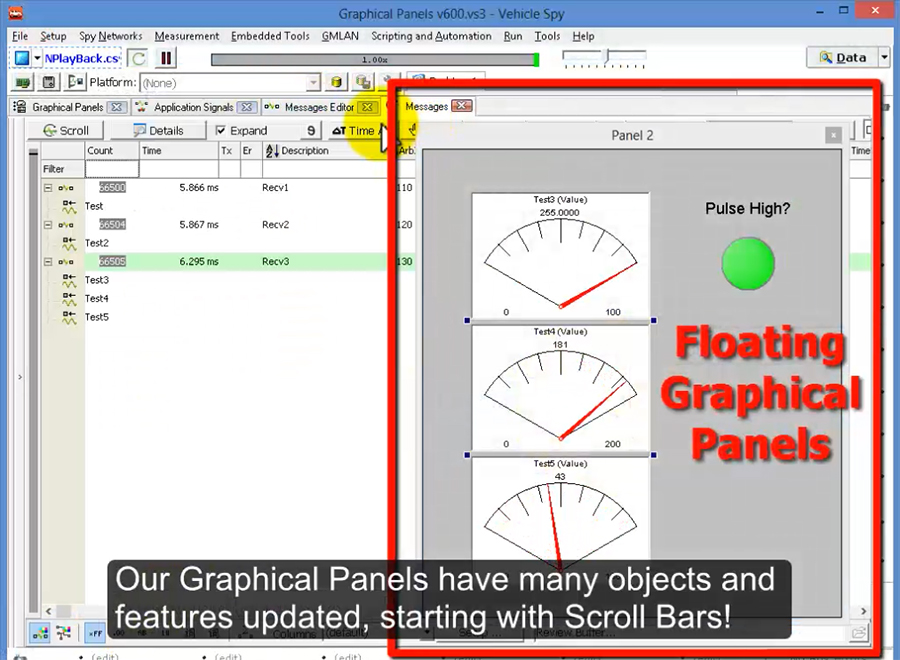Click the signal icon beside Test3
The image size is (900, 660).
[69, 280]
